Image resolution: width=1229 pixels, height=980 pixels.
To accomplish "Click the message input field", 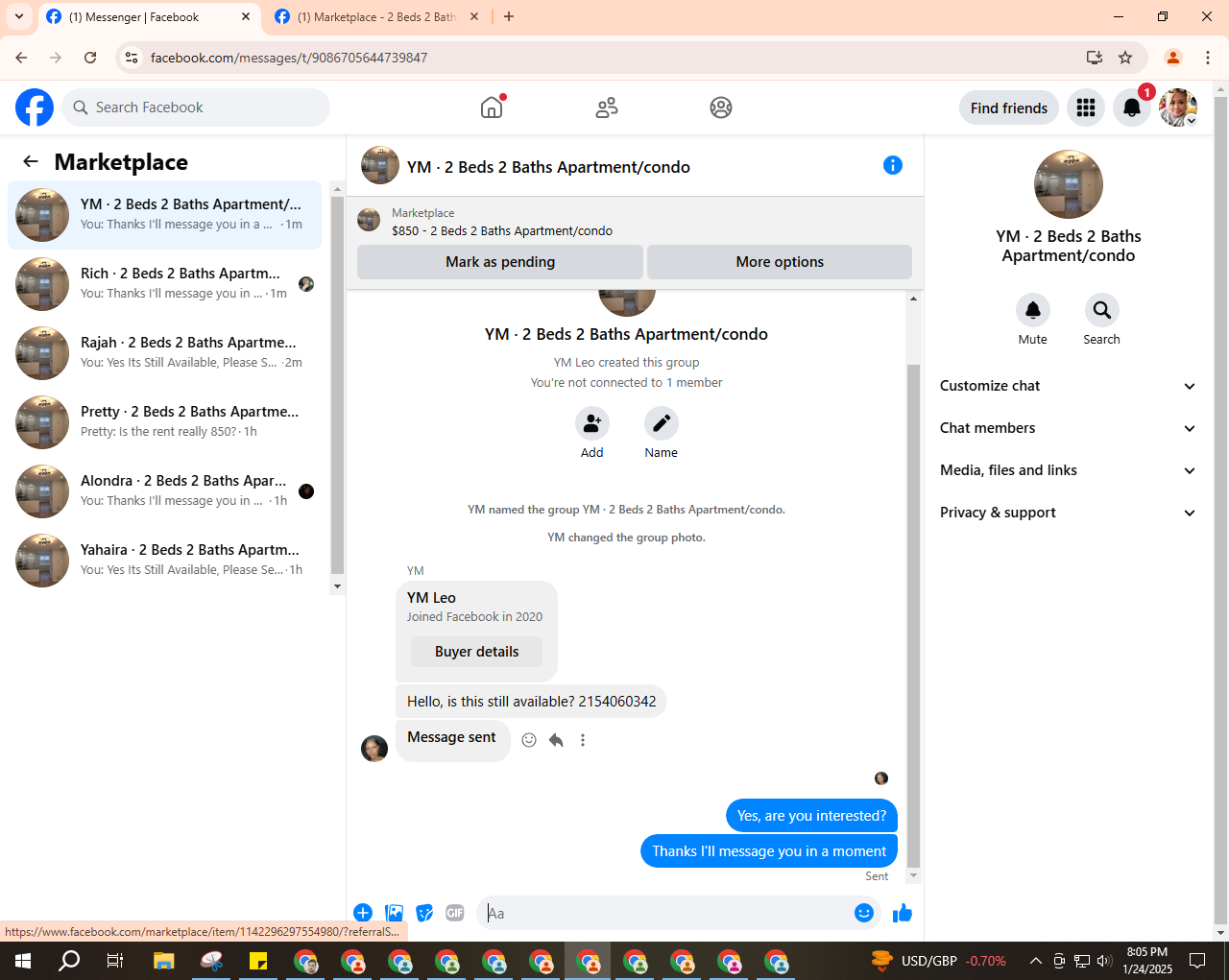I will coord(663,913).
